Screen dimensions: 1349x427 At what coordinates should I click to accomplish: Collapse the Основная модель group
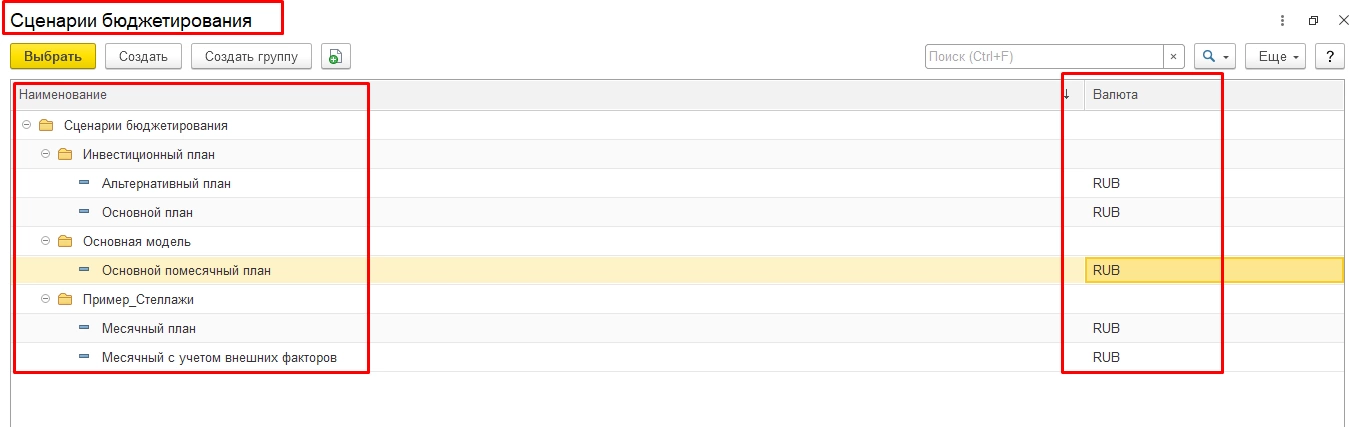46,242
